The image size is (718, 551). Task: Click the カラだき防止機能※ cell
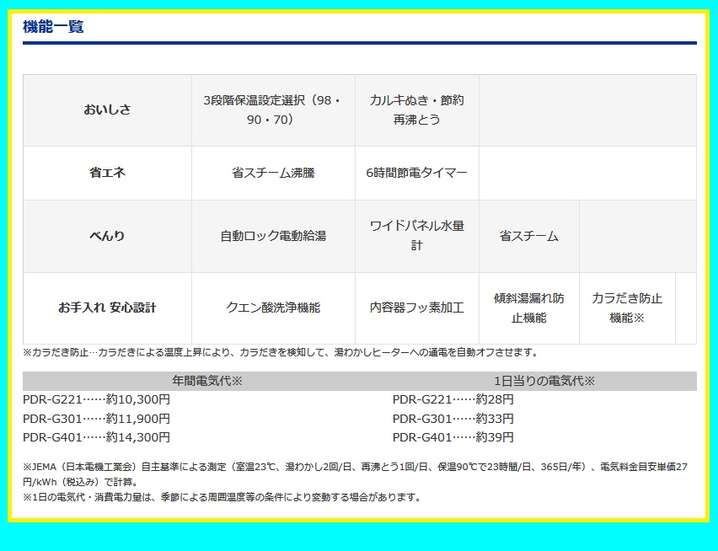(627, 308)
